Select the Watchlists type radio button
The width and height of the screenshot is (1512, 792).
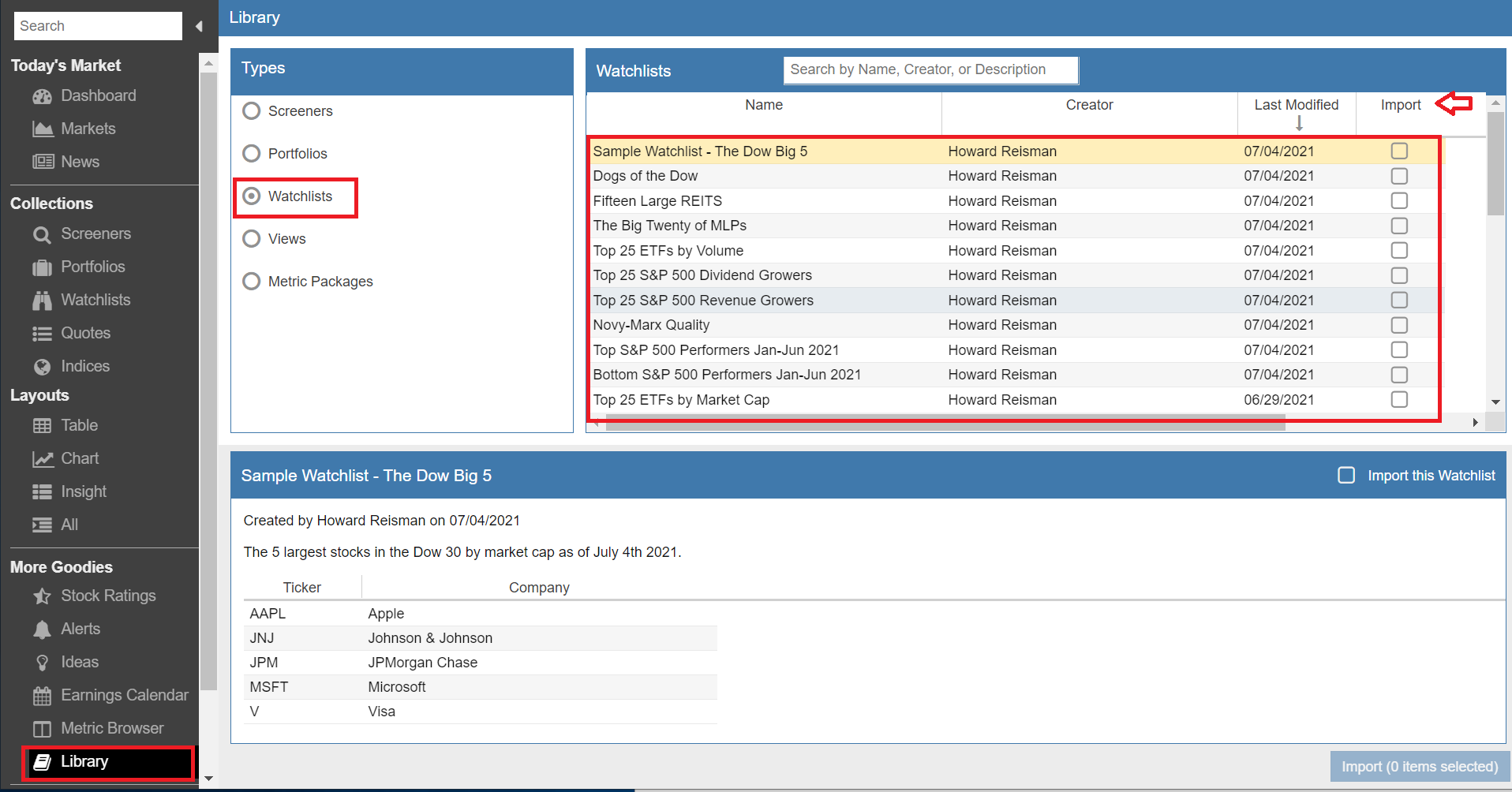coord(252,196)
